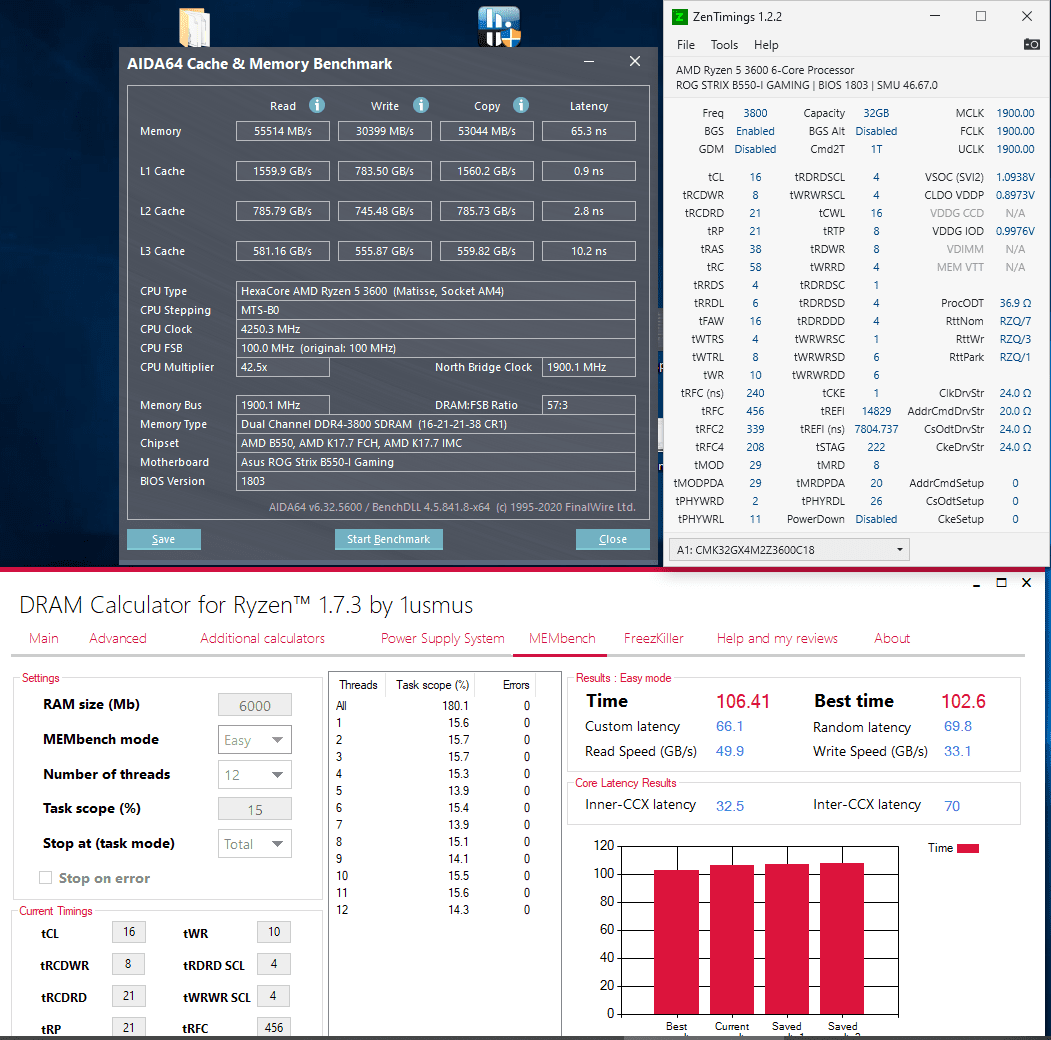
Task: Click the Copy info icon in AIDA64
Action: pyautogui.click(x=521, y=105)
